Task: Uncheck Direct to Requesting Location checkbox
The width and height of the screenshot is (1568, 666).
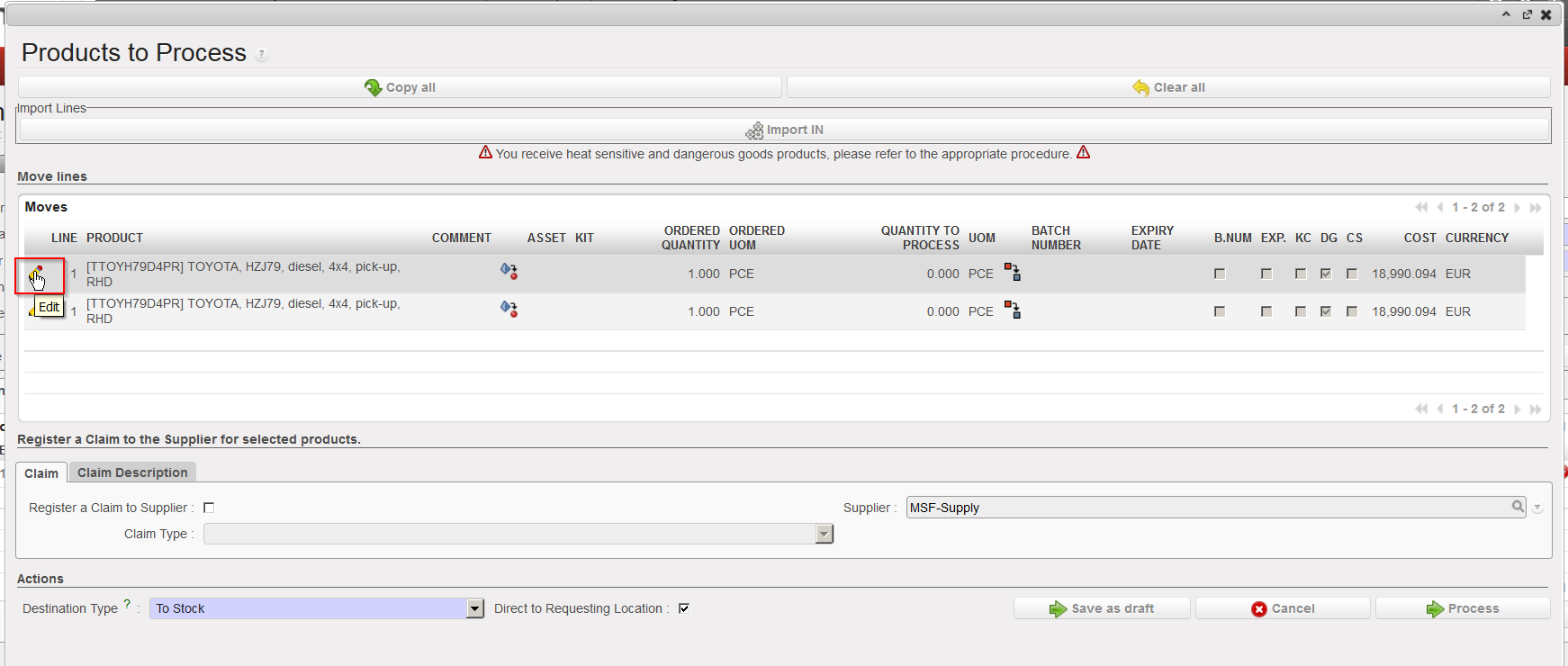Action: (x=684, y=608)
